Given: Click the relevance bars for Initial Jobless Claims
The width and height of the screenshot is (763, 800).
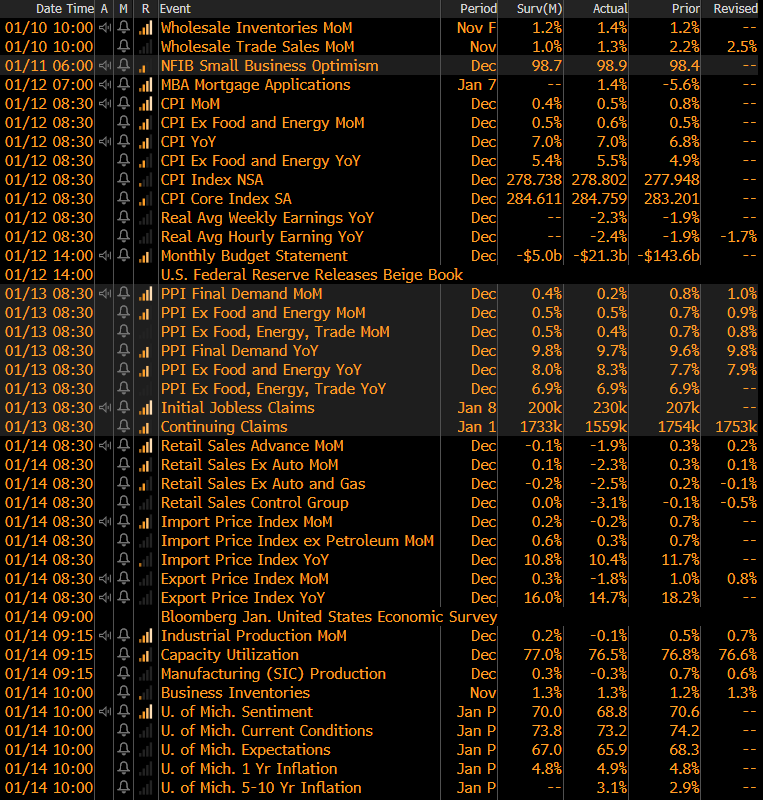Looking at the screenshot, I should coord(145,408).
